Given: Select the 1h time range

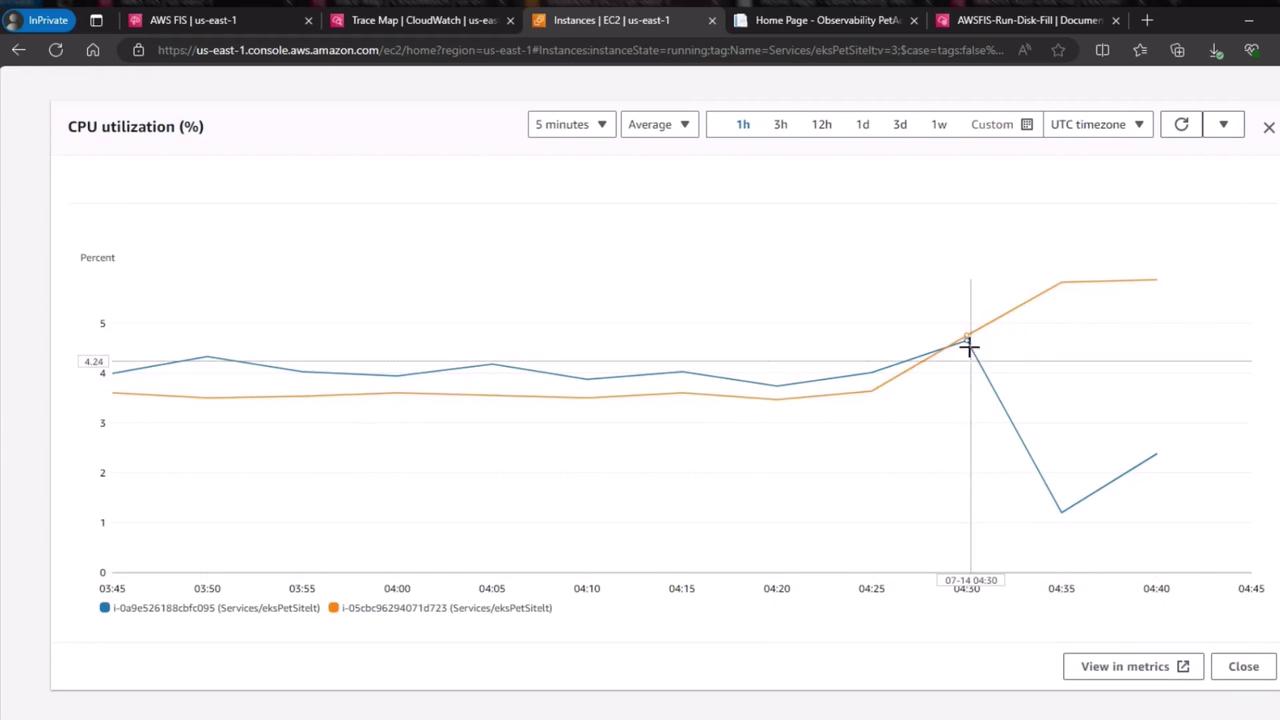Looking at the screenshot, I should coord(743,125).
